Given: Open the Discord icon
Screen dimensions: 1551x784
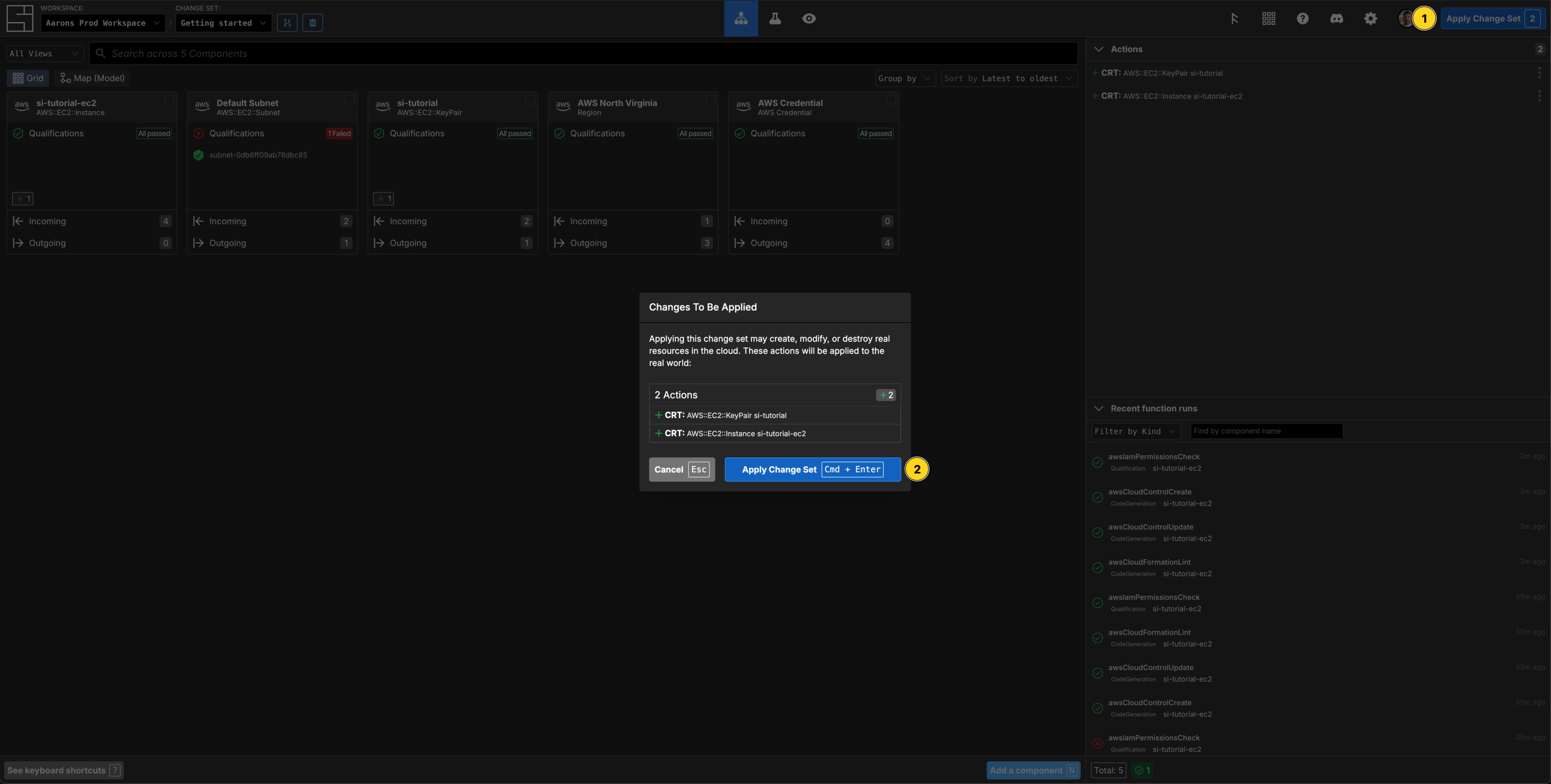Looking at the screenshot, I should [x=1336, y=18].
